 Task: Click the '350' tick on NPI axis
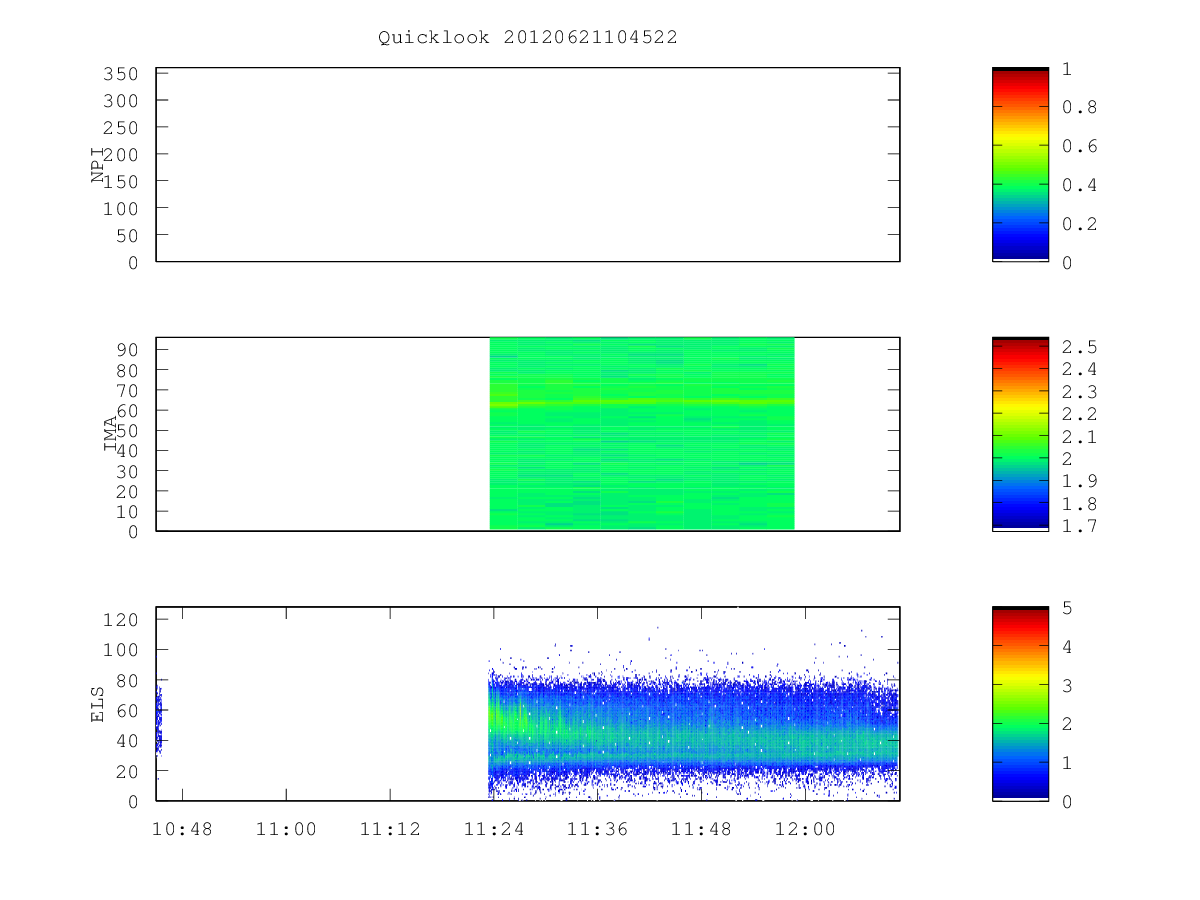[x=120, y=74]
